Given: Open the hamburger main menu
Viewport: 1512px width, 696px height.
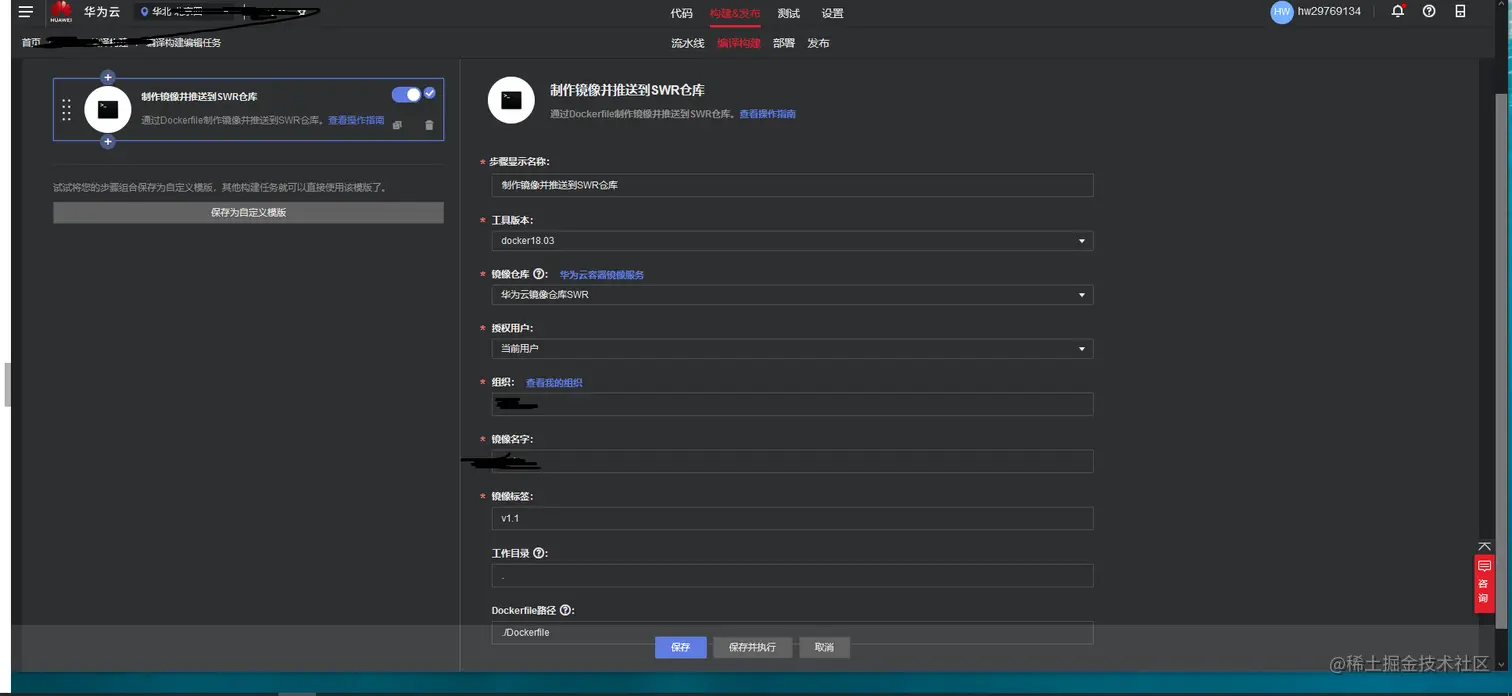Looking at the screenshot, I should point(26,12).
